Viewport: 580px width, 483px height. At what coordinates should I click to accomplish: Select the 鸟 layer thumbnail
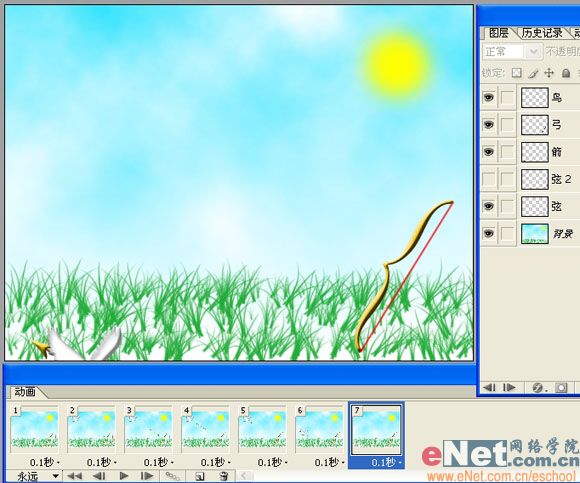click(x=535, y=98)
